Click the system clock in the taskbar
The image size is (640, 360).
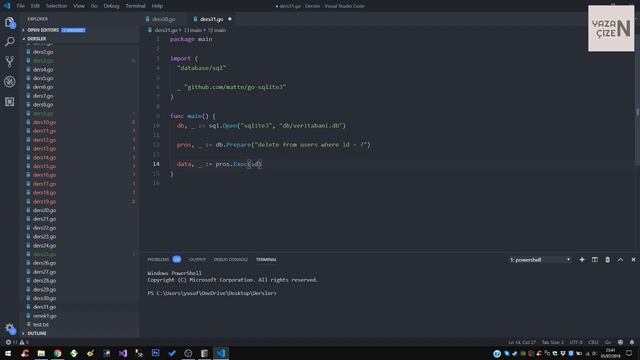click(610, 353)
